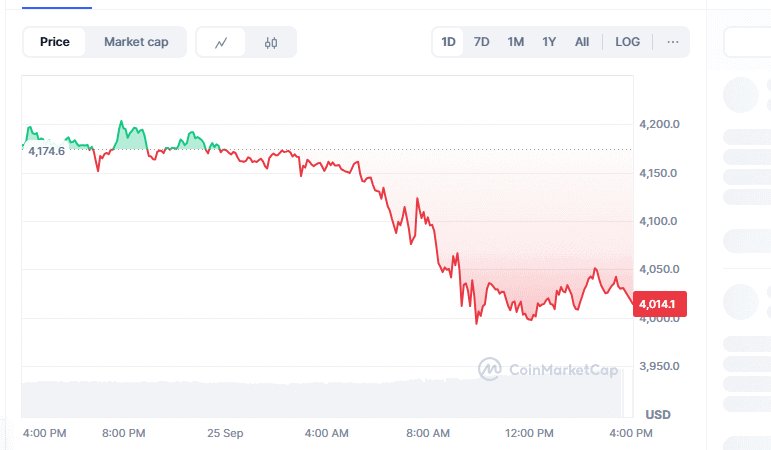Click the 12:00 PM time marker
The width and height of the screenshot is (771, 450).
point(529,433)
